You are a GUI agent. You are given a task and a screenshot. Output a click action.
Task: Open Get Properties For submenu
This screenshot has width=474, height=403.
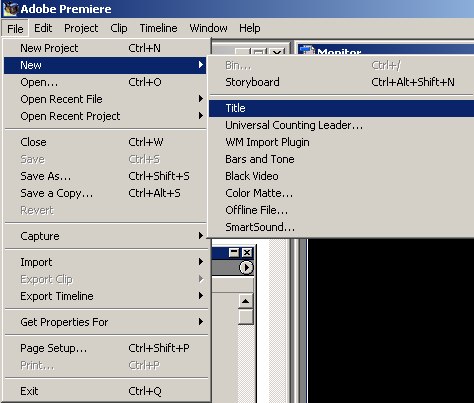click(105, 322)
